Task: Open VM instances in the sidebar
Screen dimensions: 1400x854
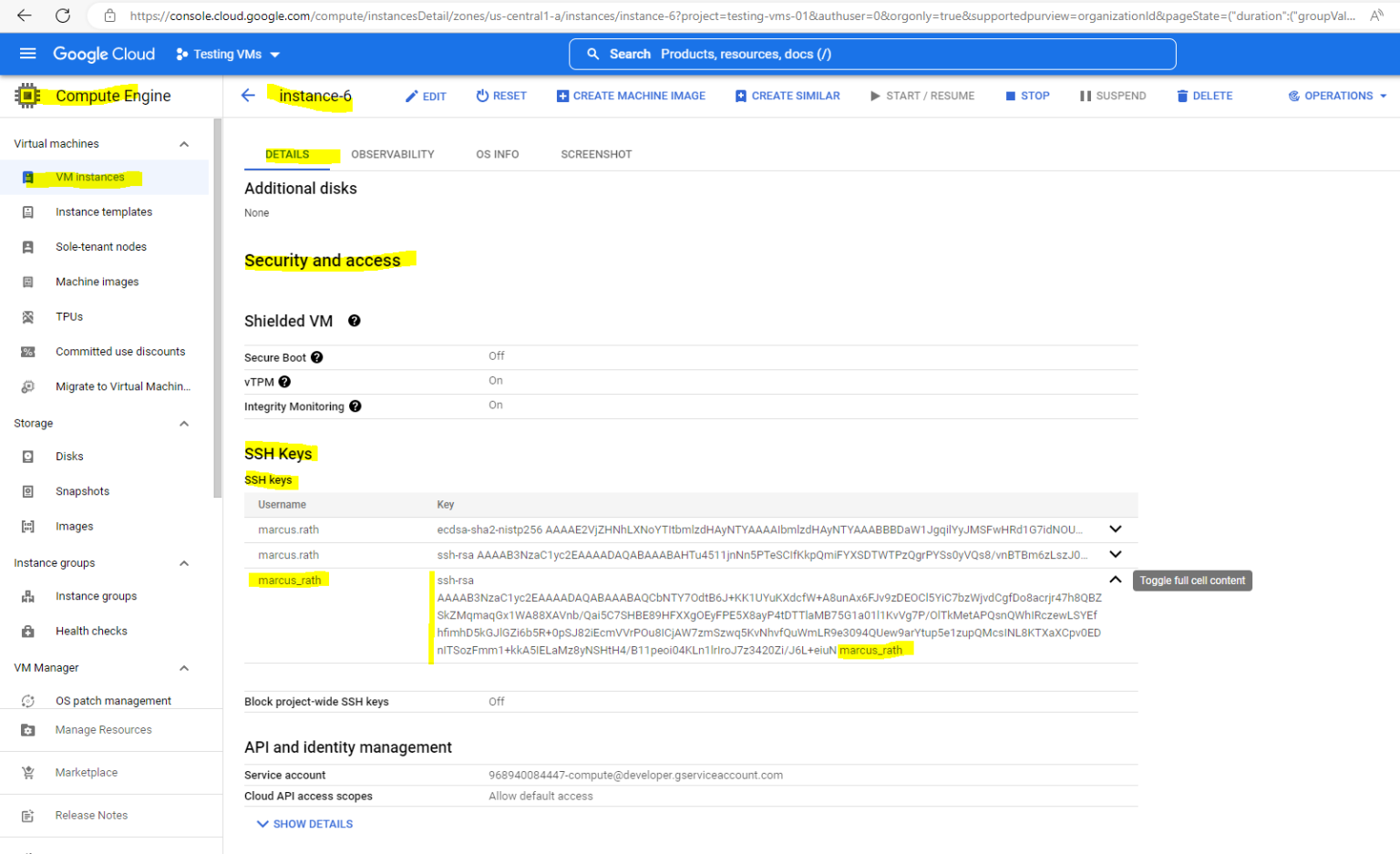Action: click(x=88, y=177)
